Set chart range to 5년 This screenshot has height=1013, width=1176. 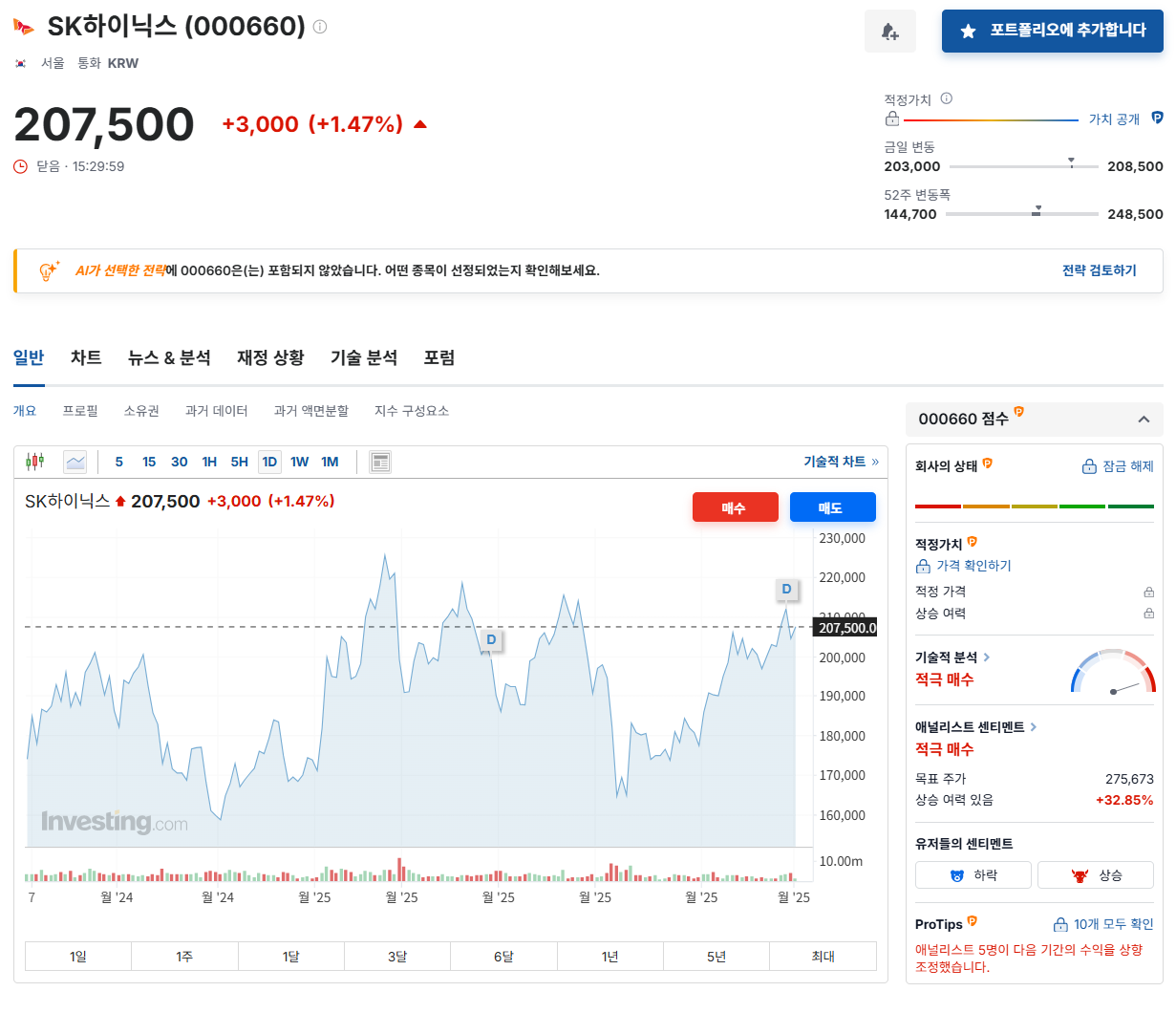tap(716, 957)
